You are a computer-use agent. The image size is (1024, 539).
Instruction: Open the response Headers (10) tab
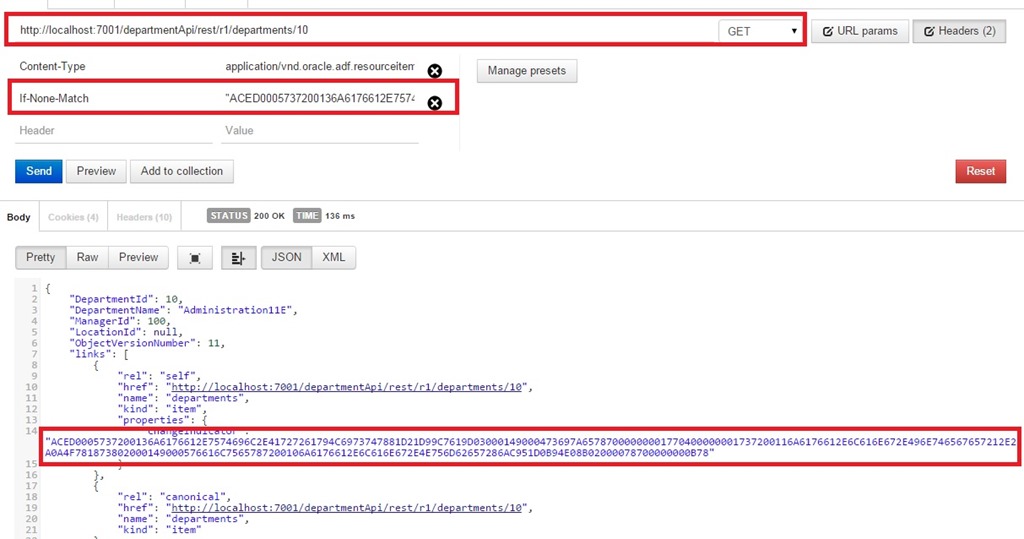click(x=144, y=217)
